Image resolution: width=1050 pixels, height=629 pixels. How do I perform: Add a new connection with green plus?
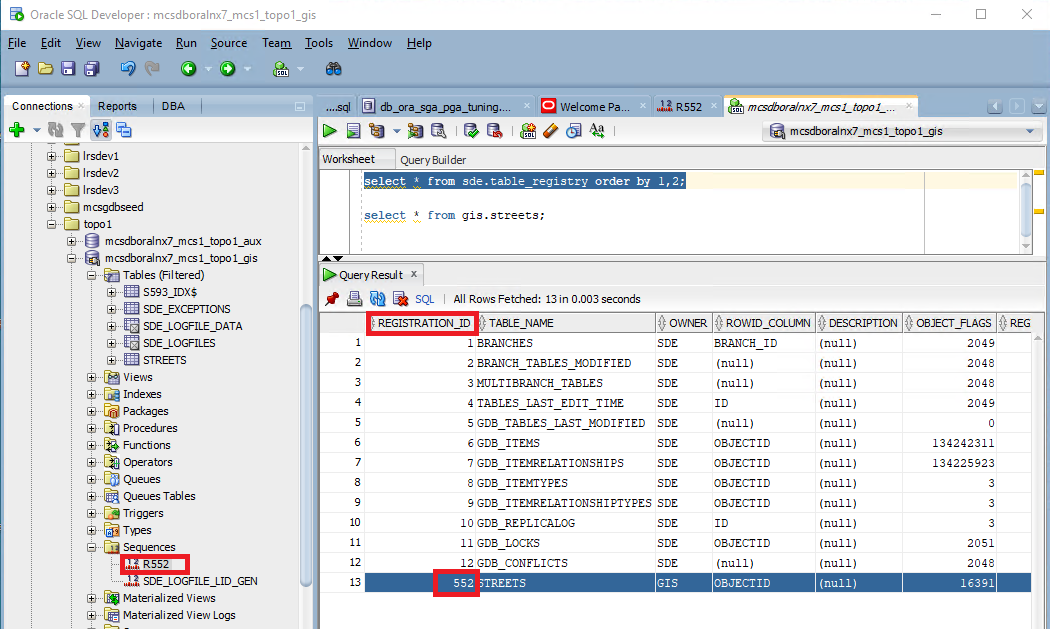click(16, 130)
